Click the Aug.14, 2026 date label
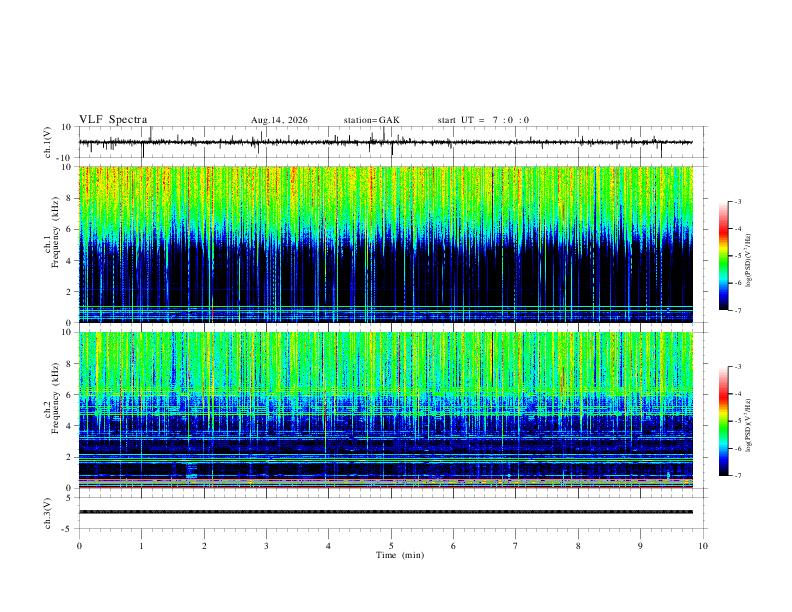This screenshot has width=792, height=612. pos(279,120)
